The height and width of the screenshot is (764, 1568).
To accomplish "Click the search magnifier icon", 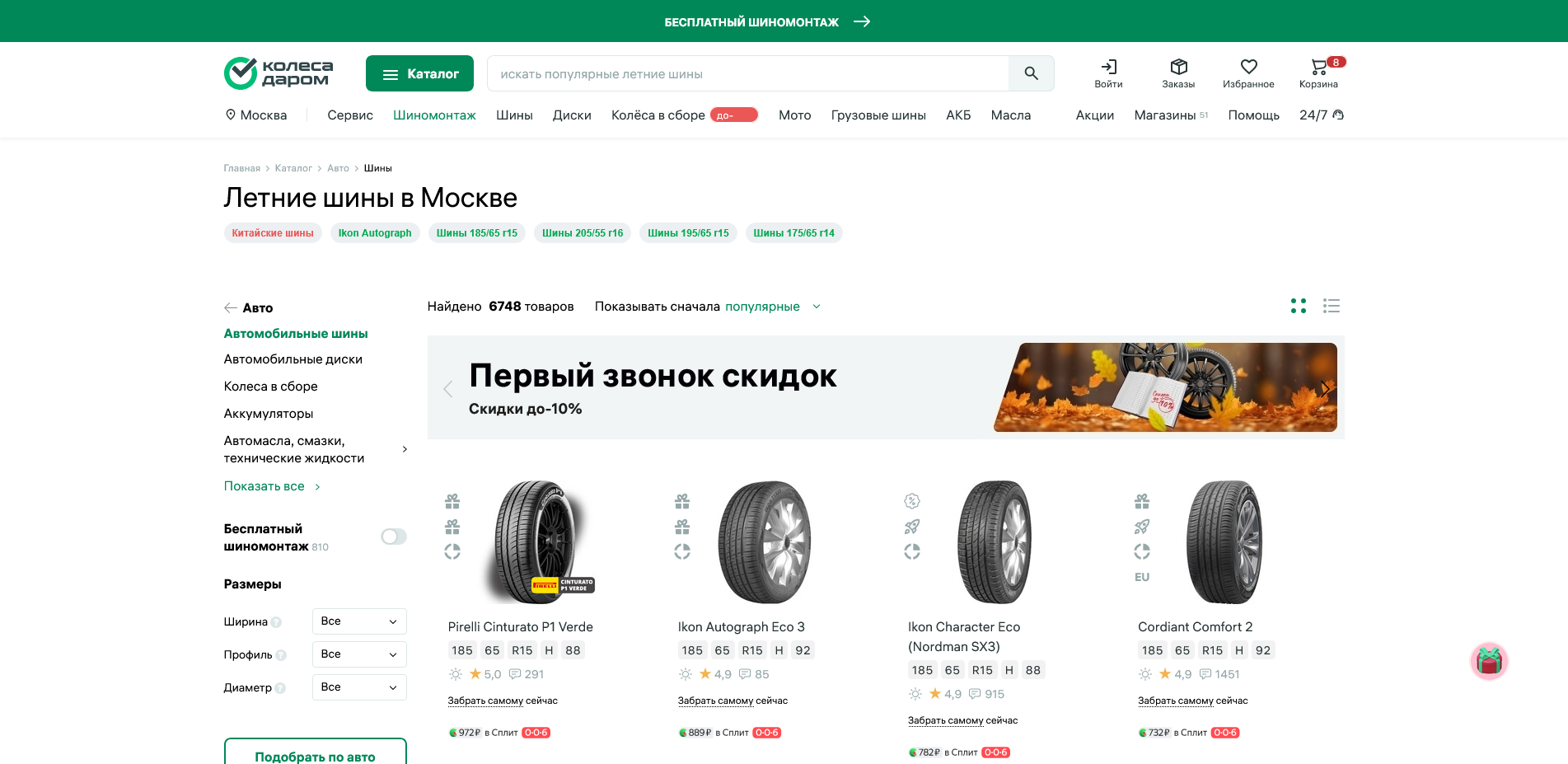I will point(1031,73).
